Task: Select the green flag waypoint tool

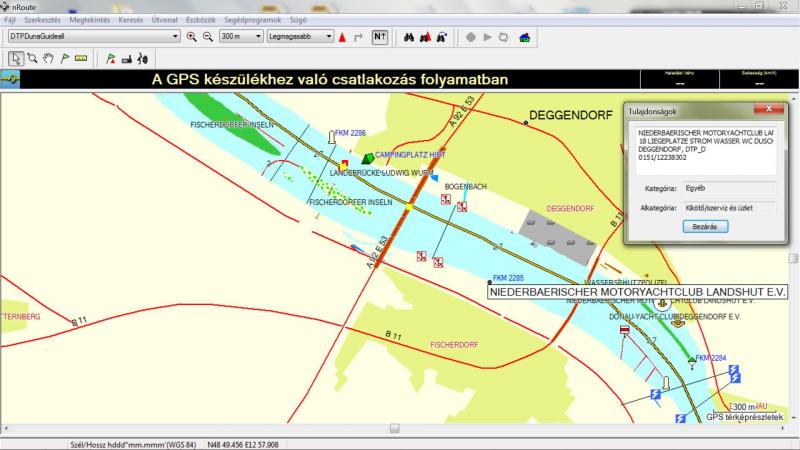Action: tap(65, 59)
